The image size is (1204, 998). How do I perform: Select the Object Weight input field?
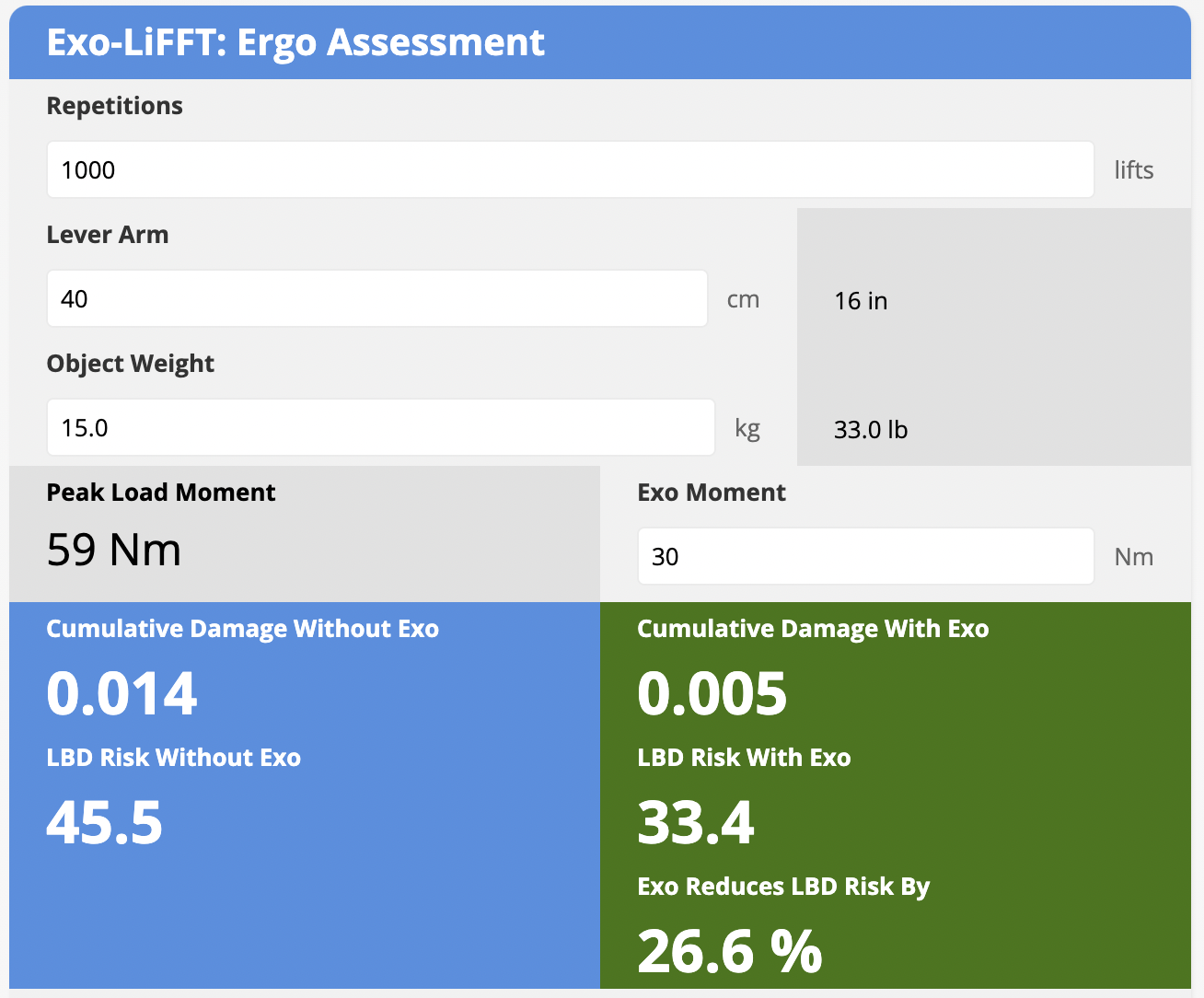(380, 427)
